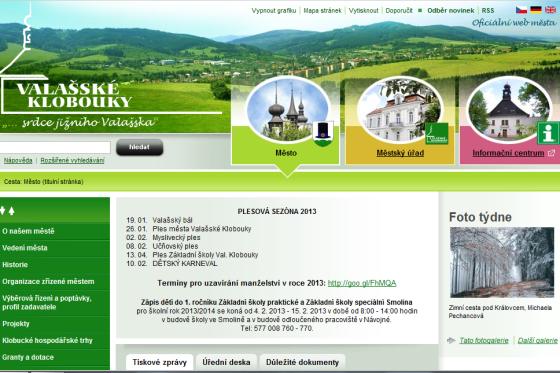Click the up arrow above the sidebar menu
This screenshot has width=560, height=373.
(x=11, y=210)
